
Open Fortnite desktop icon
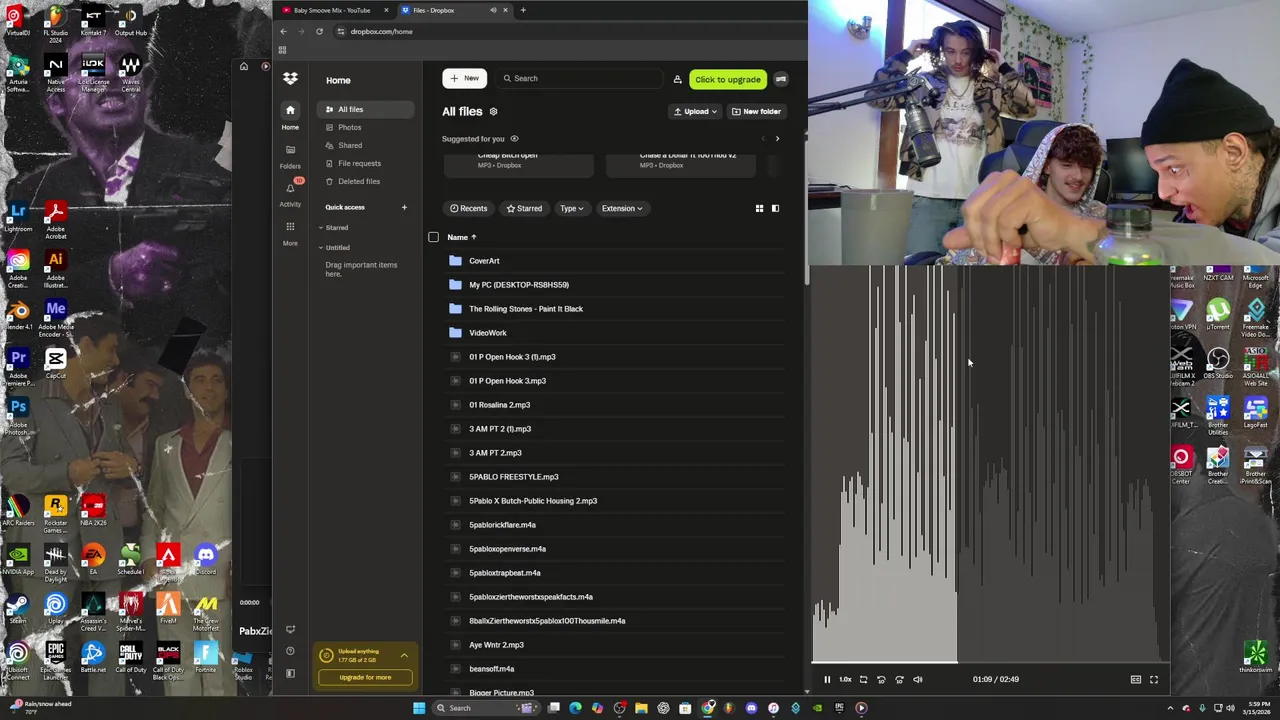[206, 657]
